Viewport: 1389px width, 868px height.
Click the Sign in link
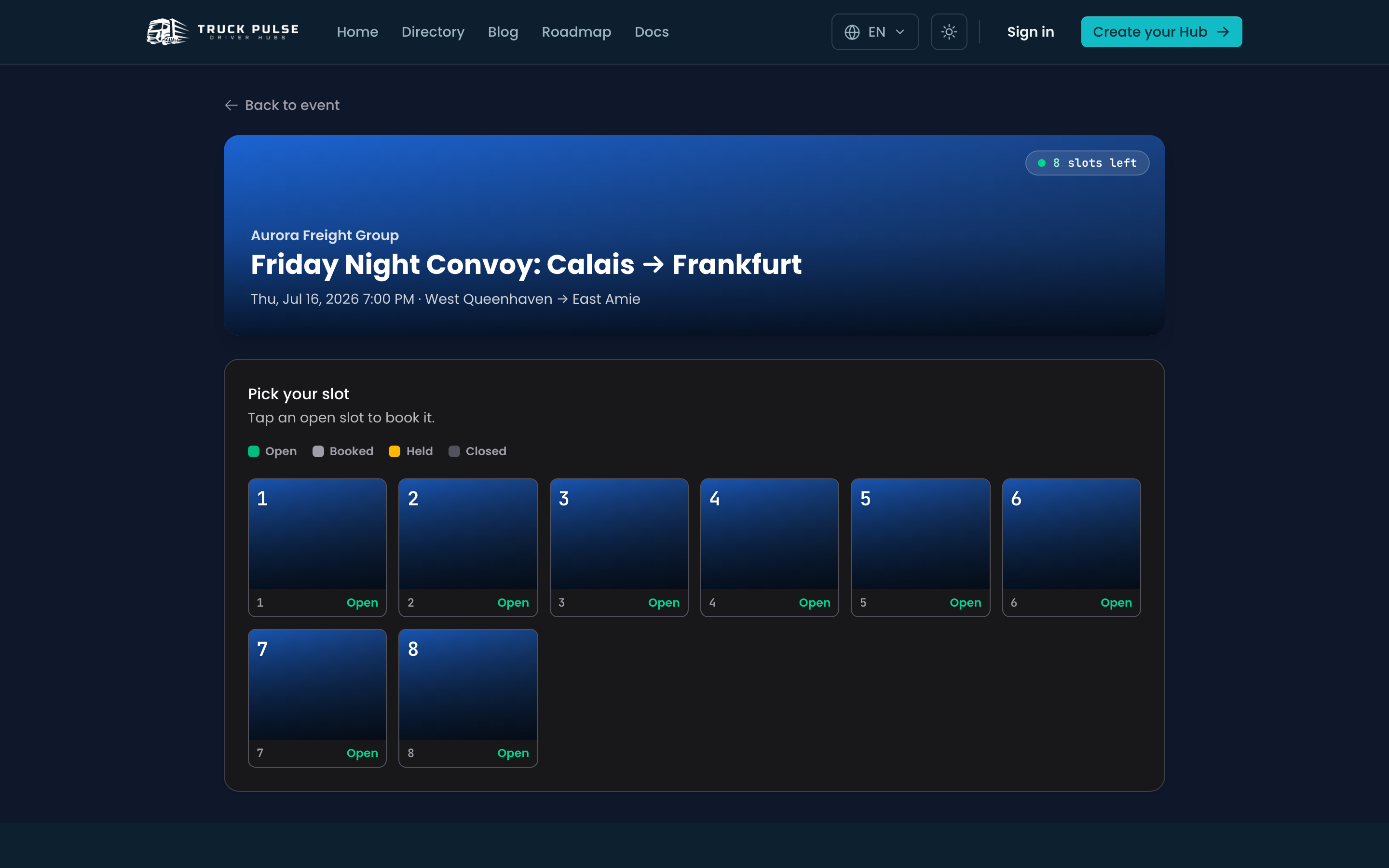point(1030,31)
